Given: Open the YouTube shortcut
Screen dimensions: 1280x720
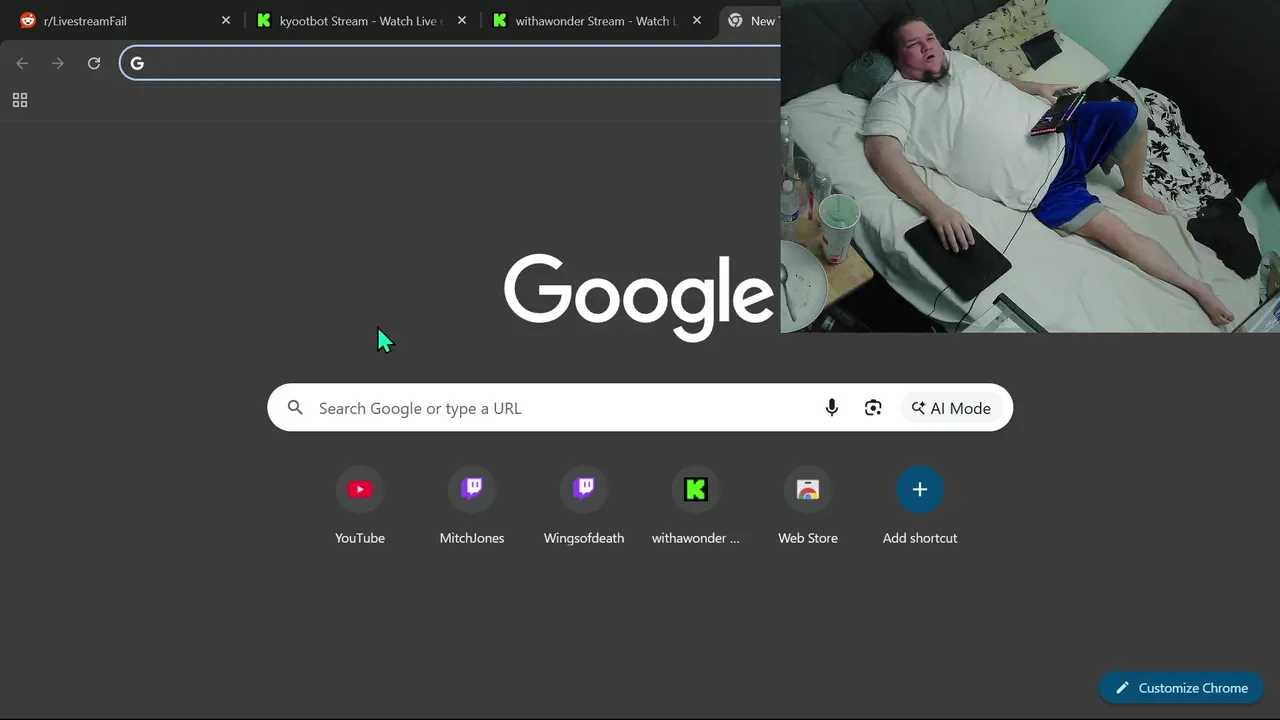Looking at the screenshot, I should [x=360, y=506].
